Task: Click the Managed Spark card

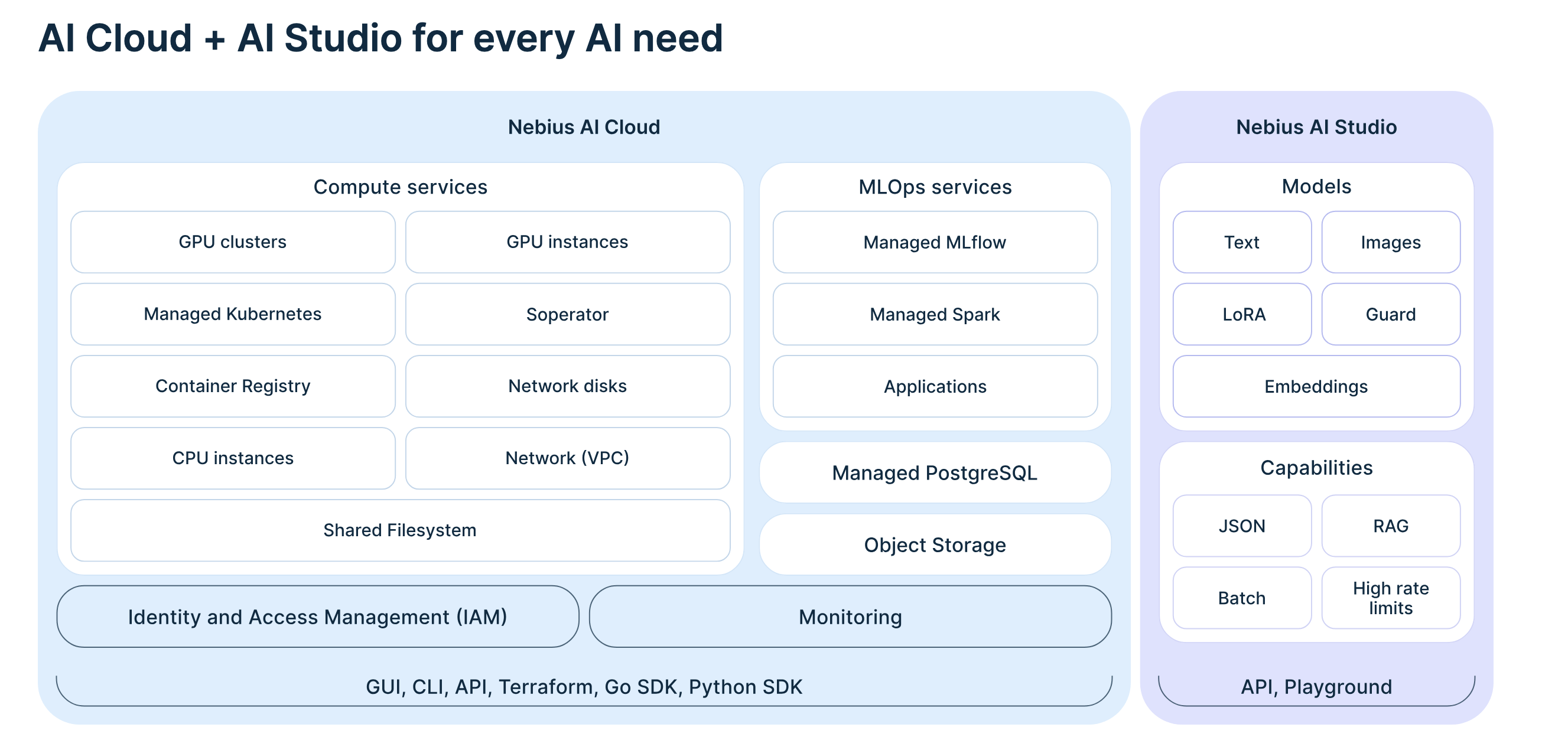Action: tap(934, 314)
